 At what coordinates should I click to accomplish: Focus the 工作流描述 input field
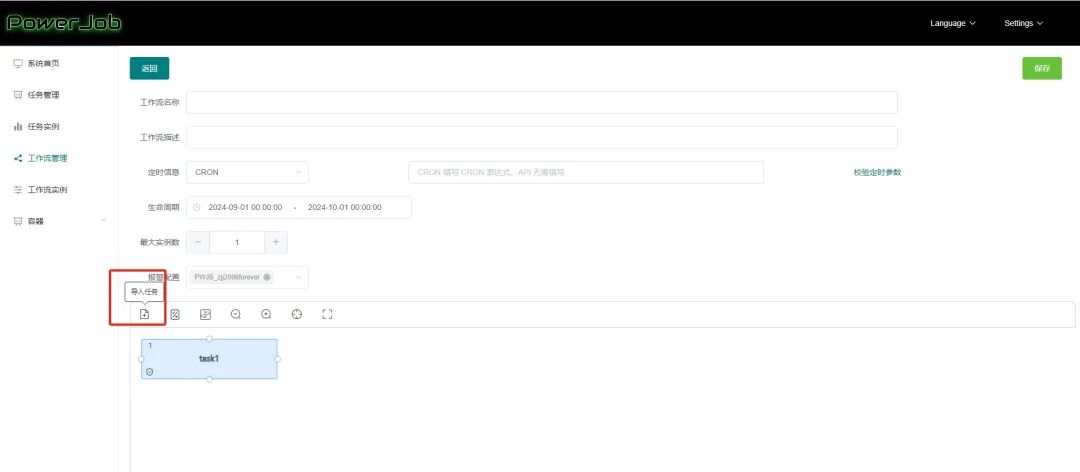click(541, 137)
